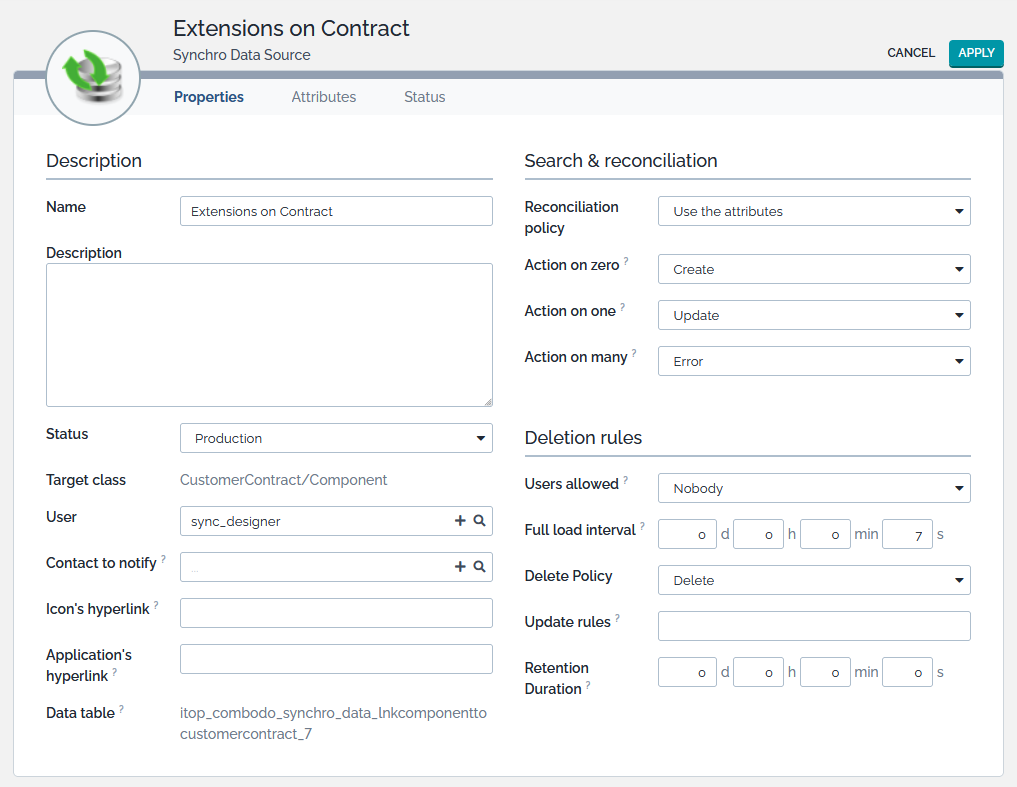Click the Synchro Data Source database icon

click(x=92, y=78)
